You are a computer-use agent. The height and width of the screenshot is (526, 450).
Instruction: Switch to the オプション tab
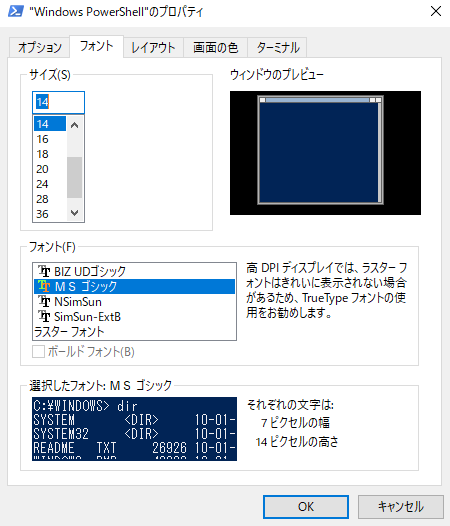(40, 48)
